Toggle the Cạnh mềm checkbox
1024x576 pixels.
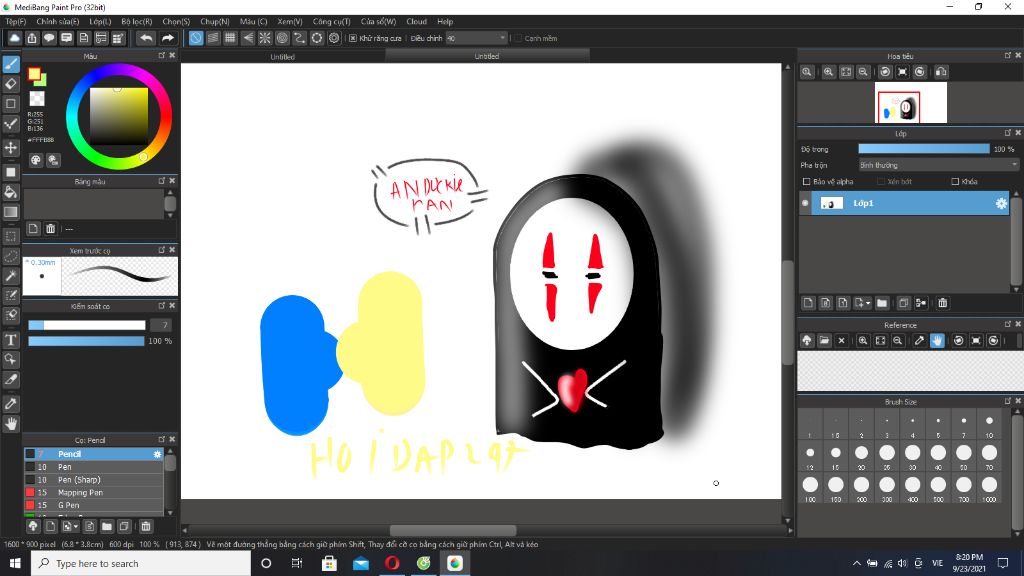(x=518, y=39)
